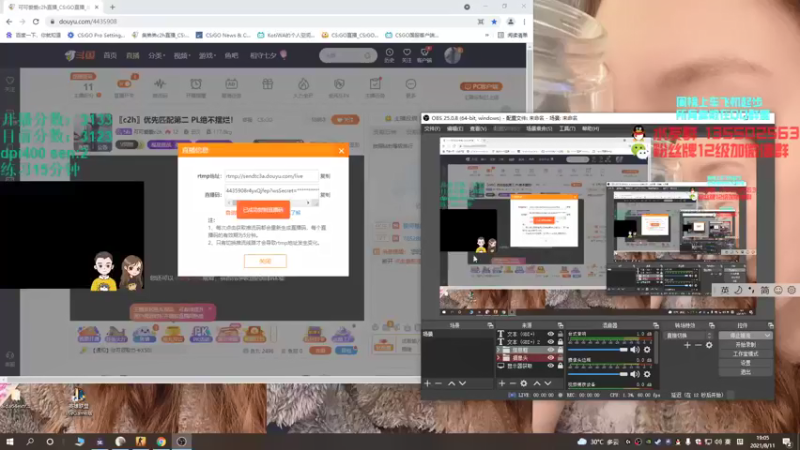Toggle visibility of the grey group source

click(551, 350)
